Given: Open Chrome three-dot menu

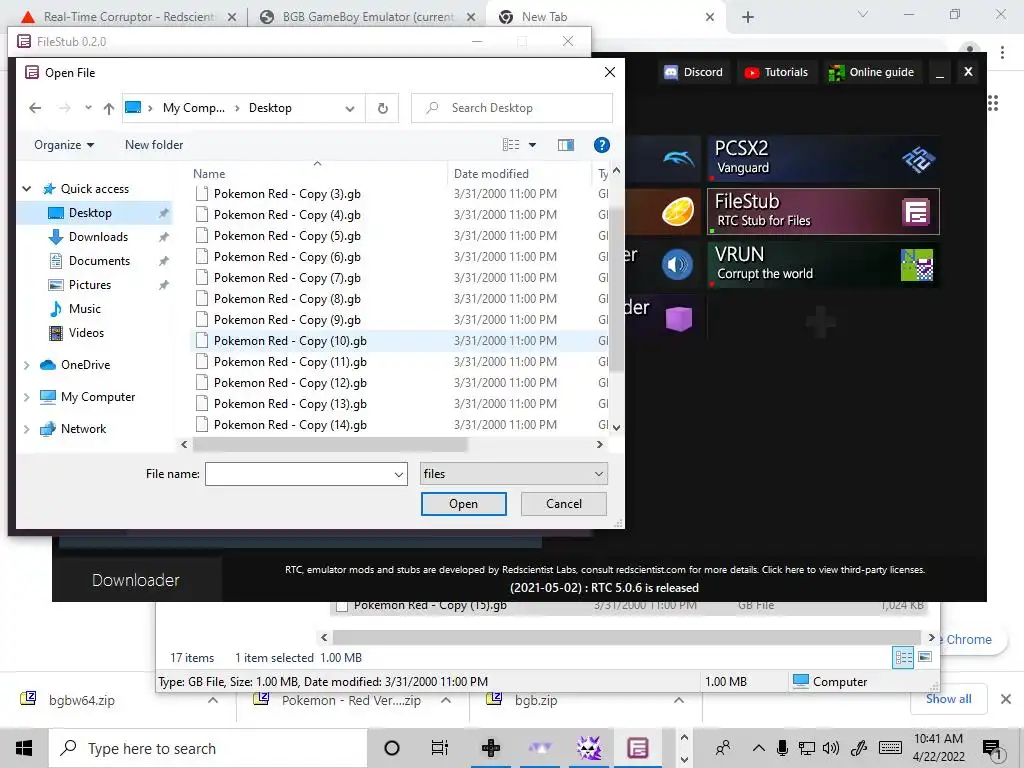Looking at the screenshot, I should 1002,52.
